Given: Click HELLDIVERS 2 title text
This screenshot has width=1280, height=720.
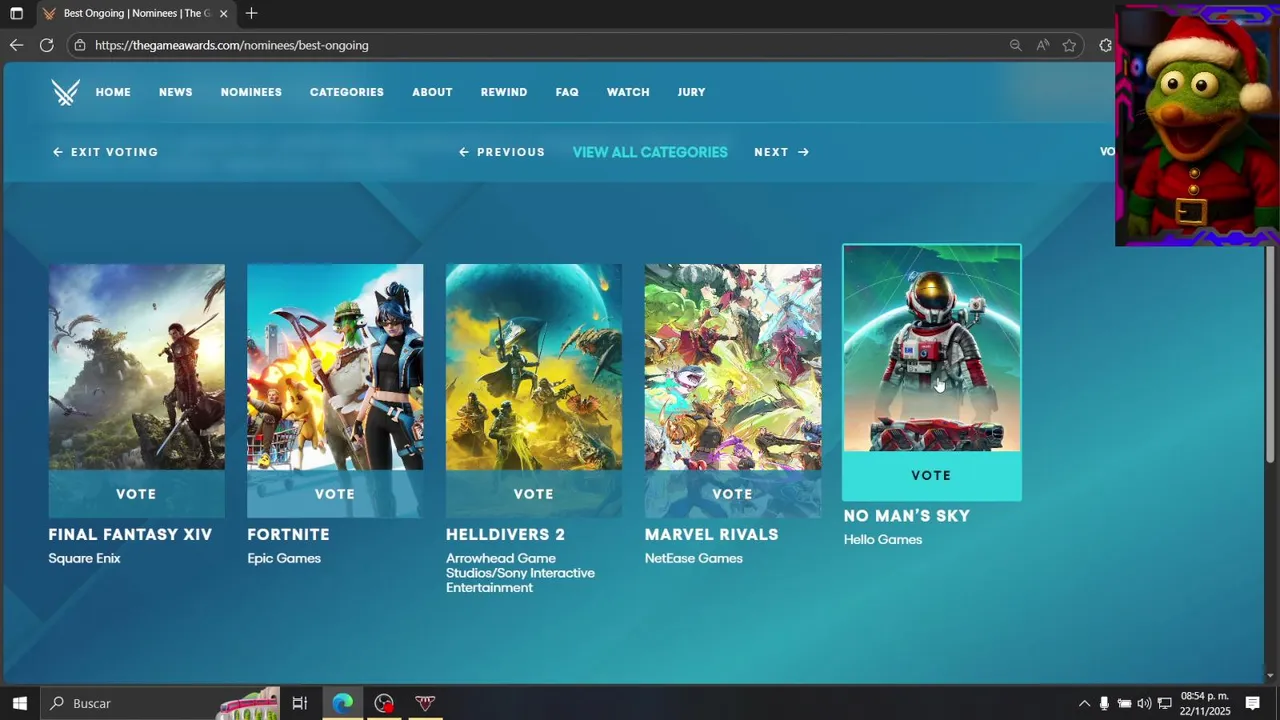Looking at the screenshot, I should click(505, 535).
